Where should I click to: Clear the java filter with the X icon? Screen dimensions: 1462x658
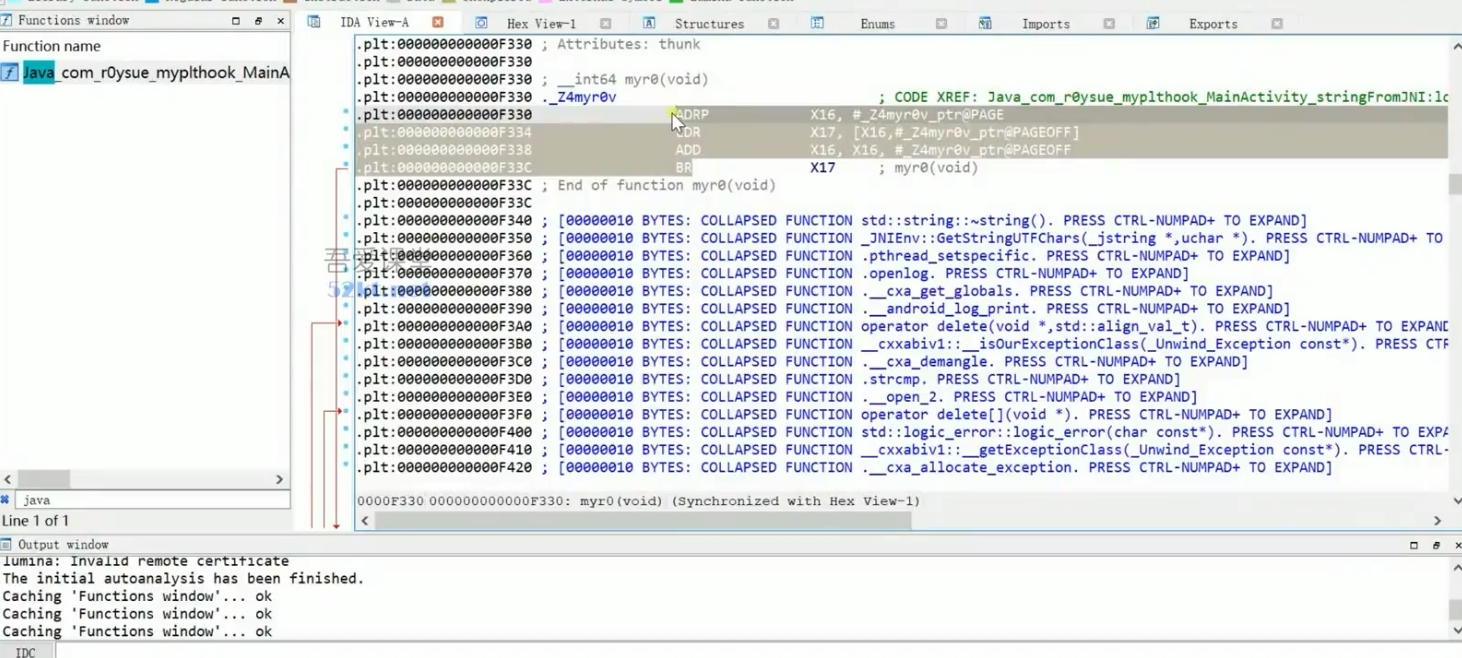click(x=6, y=500)
